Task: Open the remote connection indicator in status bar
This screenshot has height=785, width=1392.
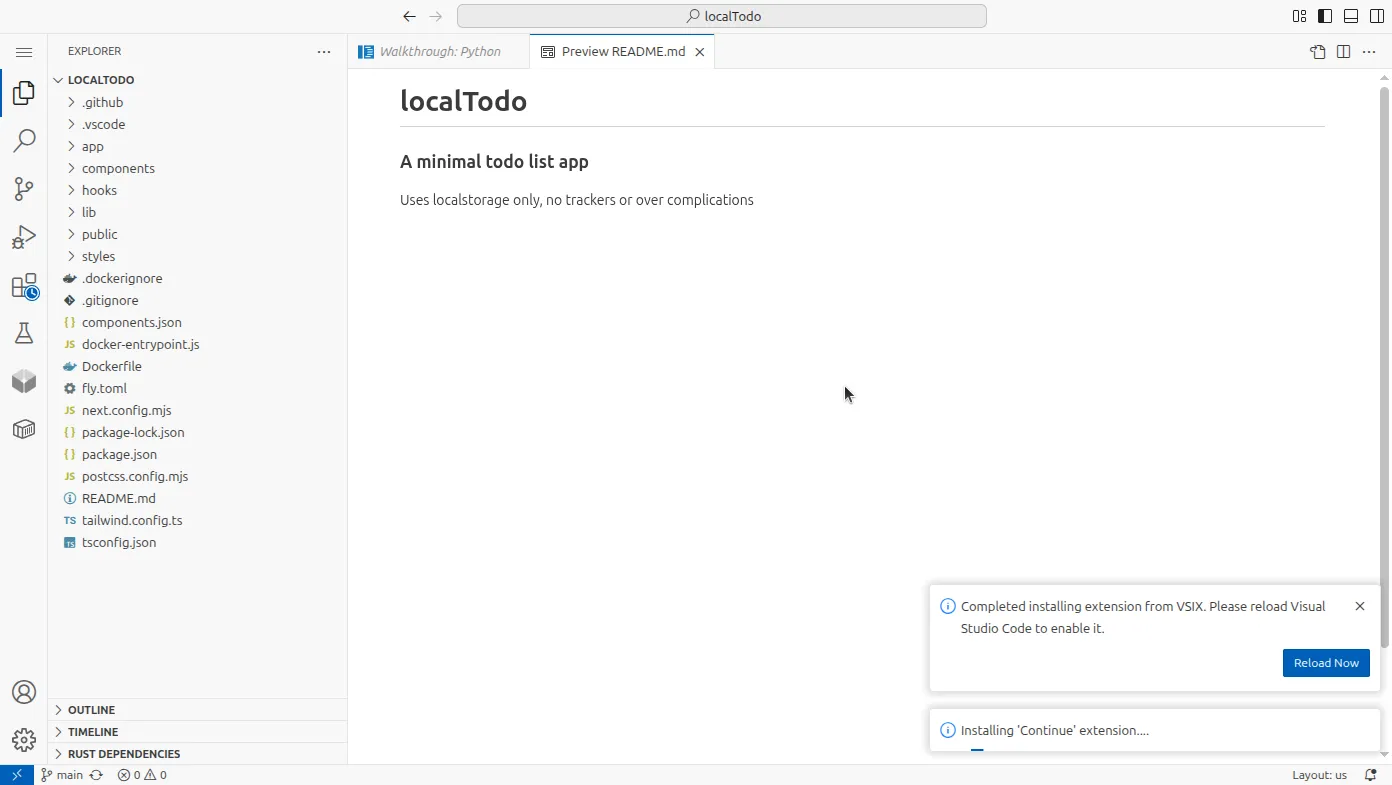Action: click(16, 774)
